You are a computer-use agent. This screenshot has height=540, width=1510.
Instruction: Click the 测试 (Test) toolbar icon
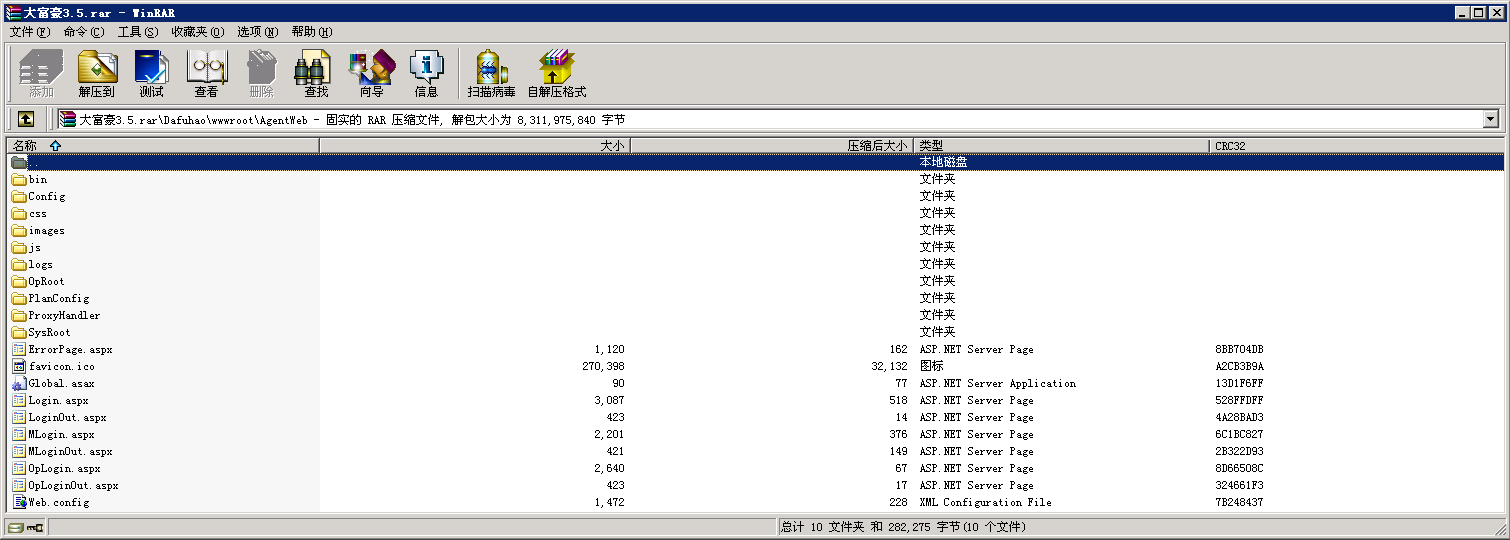pos(151,74)
